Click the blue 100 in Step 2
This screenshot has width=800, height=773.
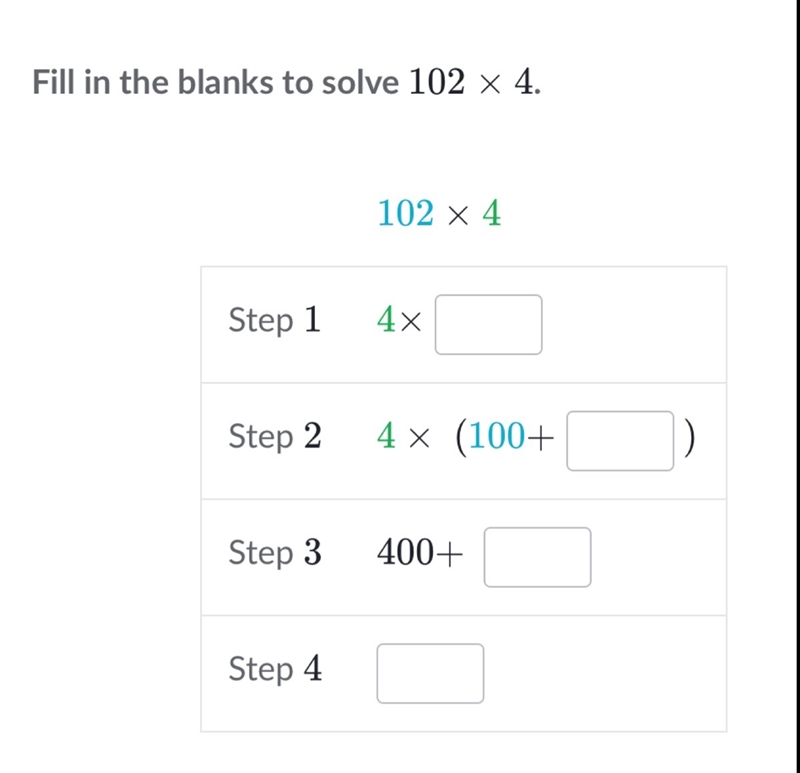(x=496, y=436)
